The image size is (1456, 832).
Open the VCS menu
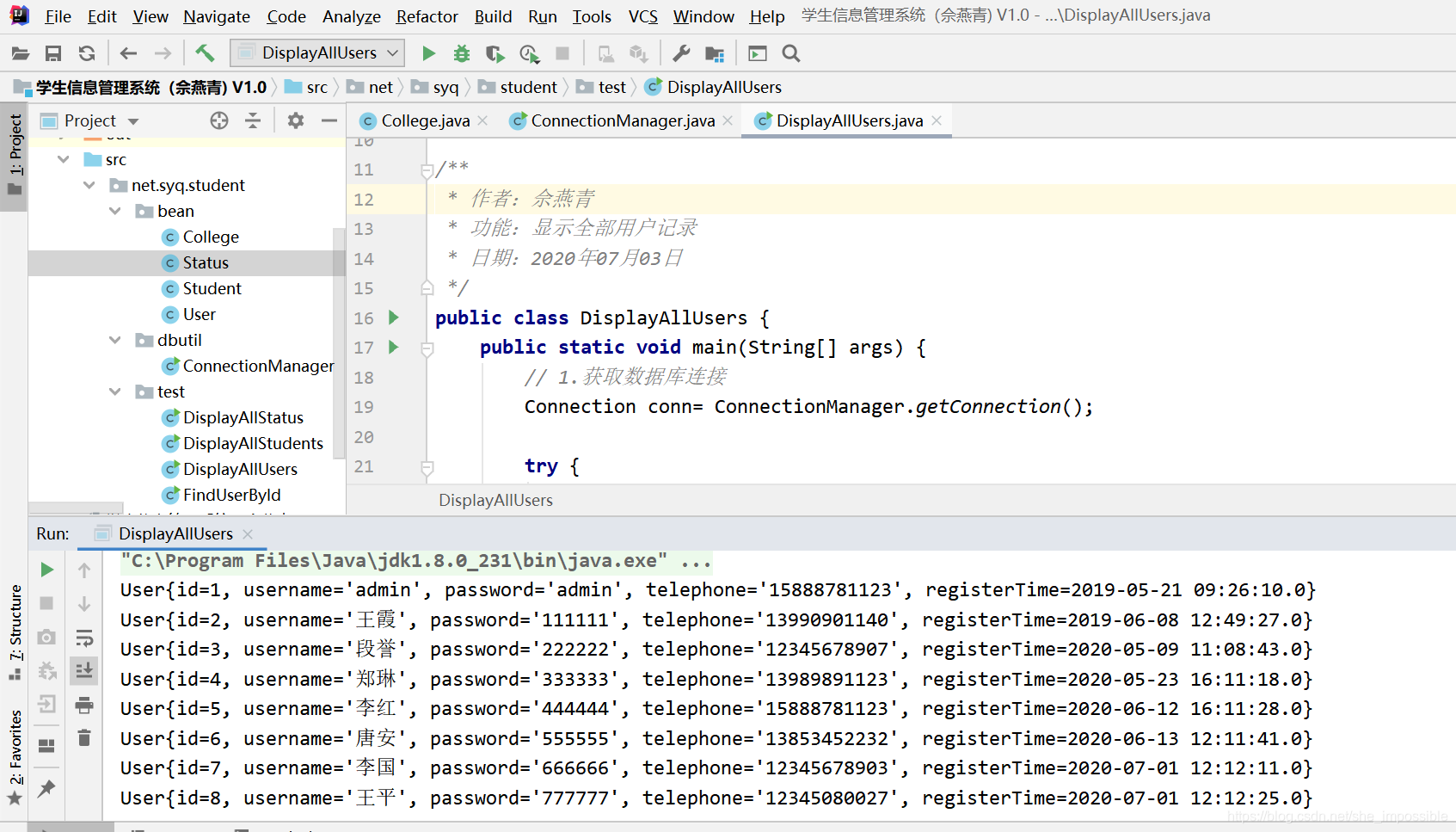(x=642, y=16)
